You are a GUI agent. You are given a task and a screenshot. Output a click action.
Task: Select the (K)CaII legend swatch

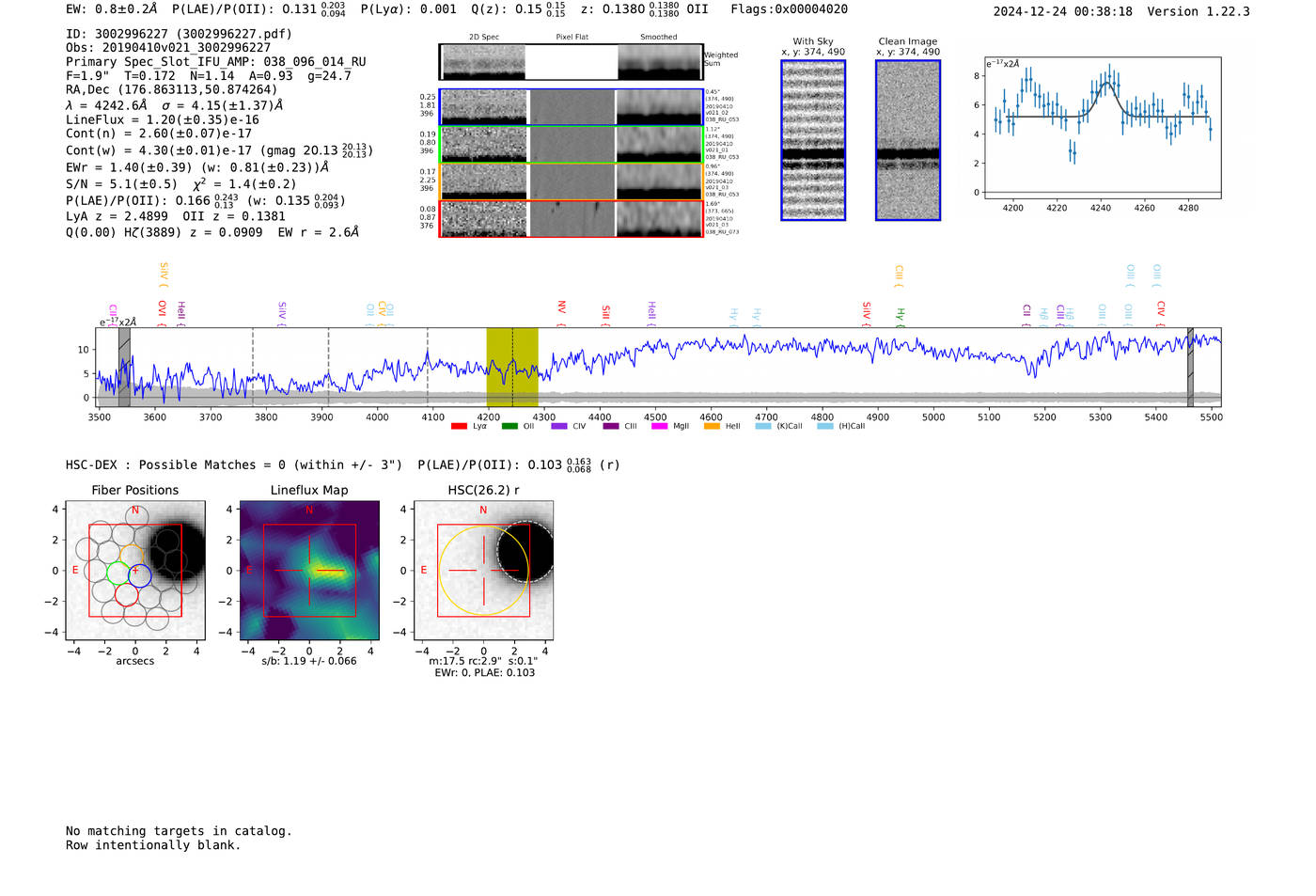(x=763, y=427)
